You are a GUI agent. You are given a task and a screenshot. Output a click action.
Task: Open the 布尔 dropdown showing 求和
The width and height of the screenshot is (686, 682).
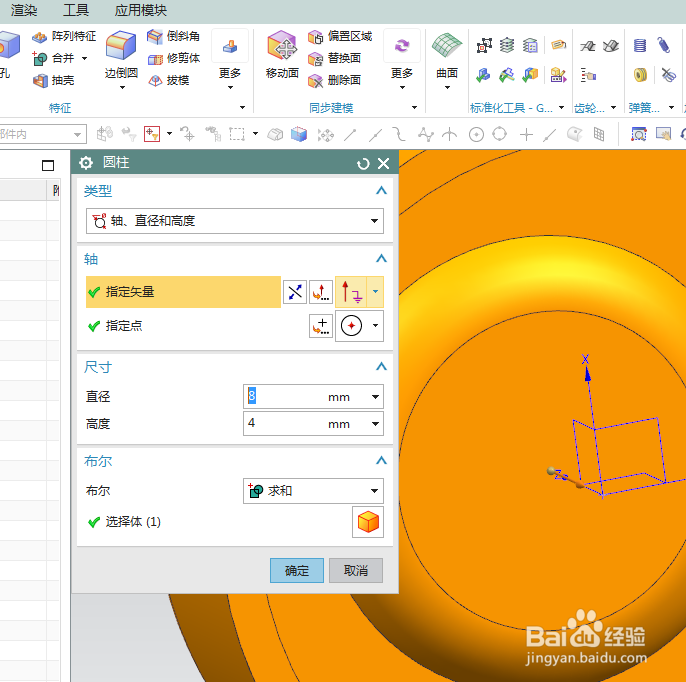click(x=313, y=491)
